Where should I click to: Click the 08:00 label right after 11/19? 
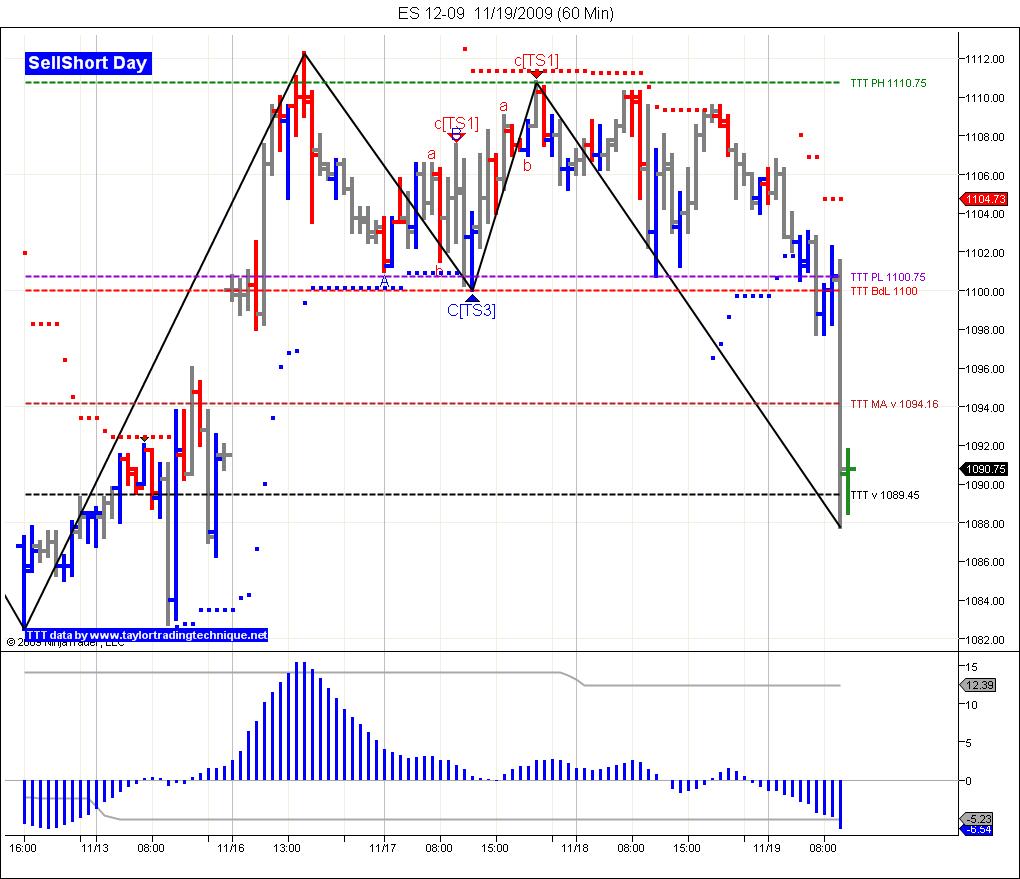pos(823,848)
